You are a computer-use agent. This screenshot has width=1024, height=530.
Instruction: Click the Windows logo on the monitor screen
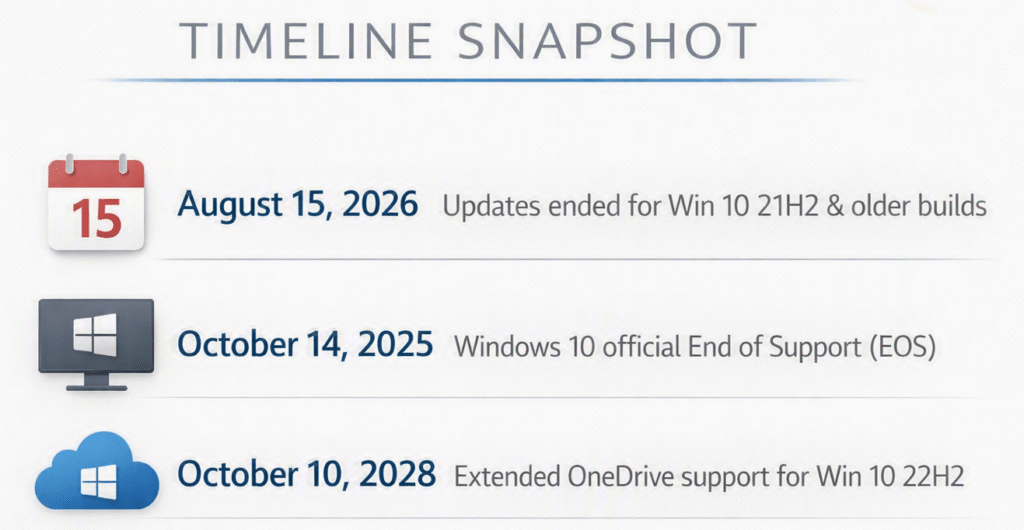[x=95, y=335]
